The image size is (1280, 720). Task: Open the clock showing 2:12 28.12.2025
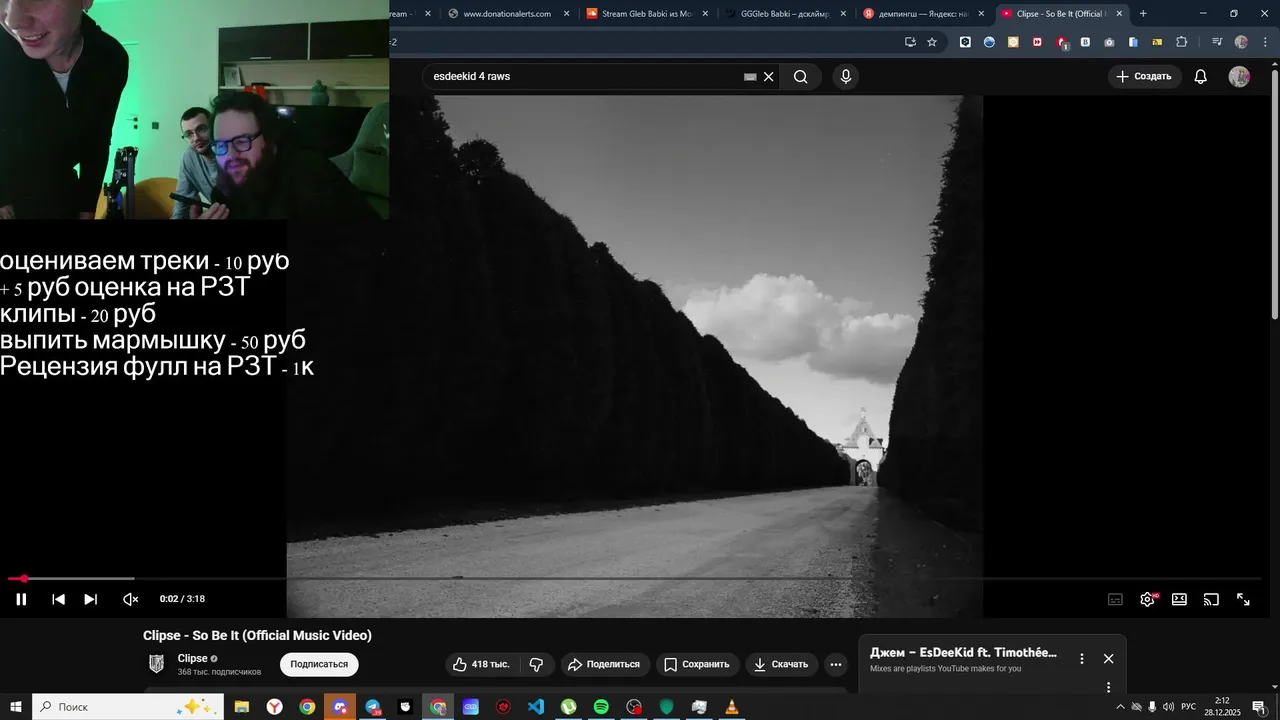click(x=1222, y=707)
